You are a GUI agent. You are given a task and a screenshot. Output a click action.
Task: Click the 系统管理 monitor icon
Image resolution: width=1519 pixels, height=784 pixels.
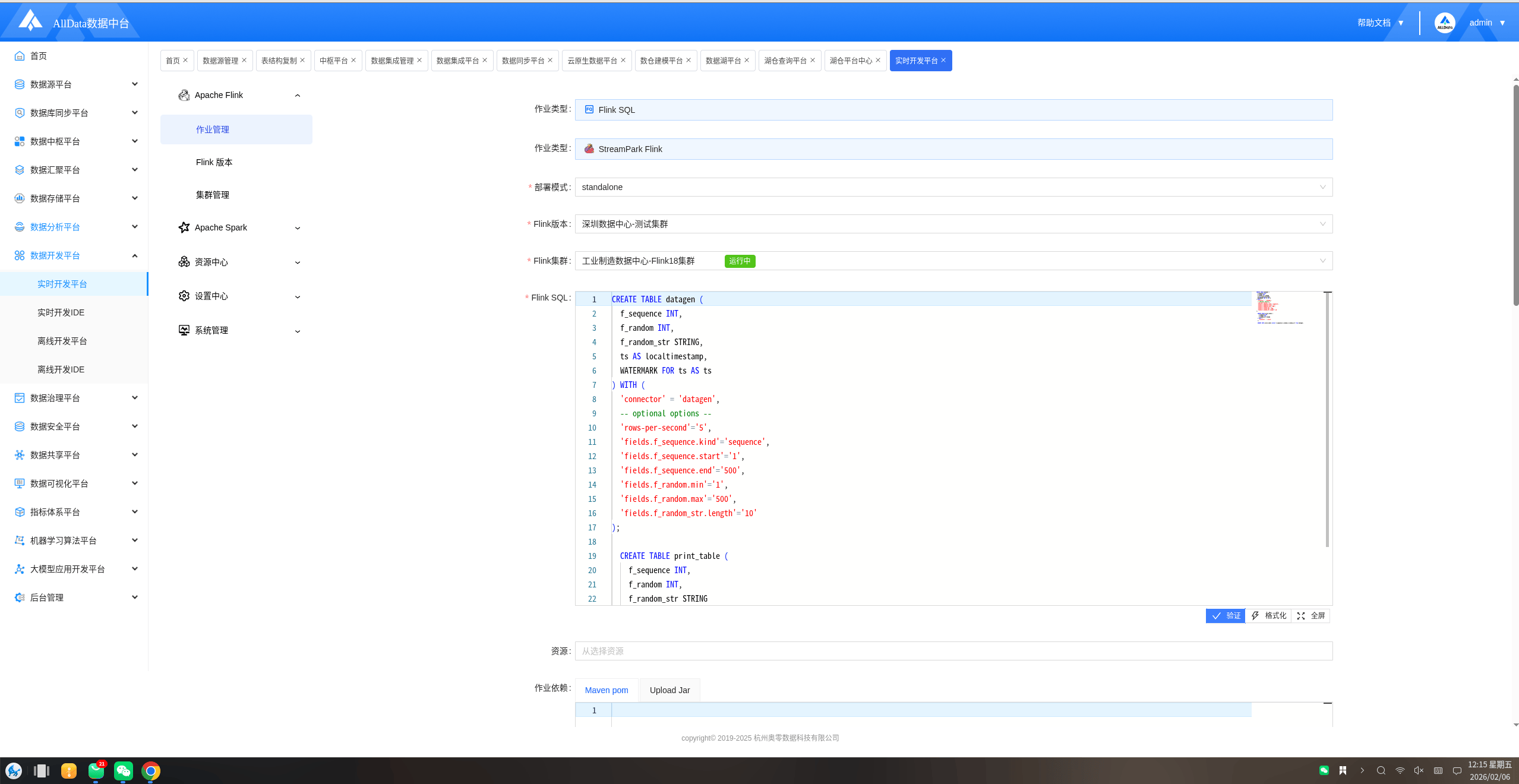184,330
